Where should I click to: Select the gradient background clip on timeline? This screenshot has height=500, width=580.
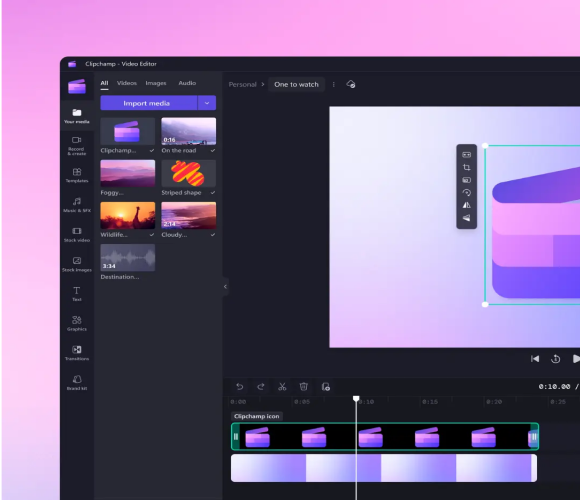(x=384, y=468)
